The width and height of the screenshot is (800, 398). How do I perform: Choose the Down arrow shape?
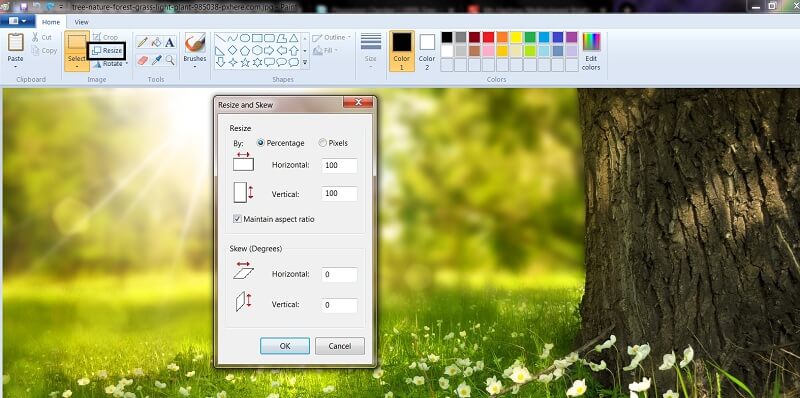tap(220, 62)
